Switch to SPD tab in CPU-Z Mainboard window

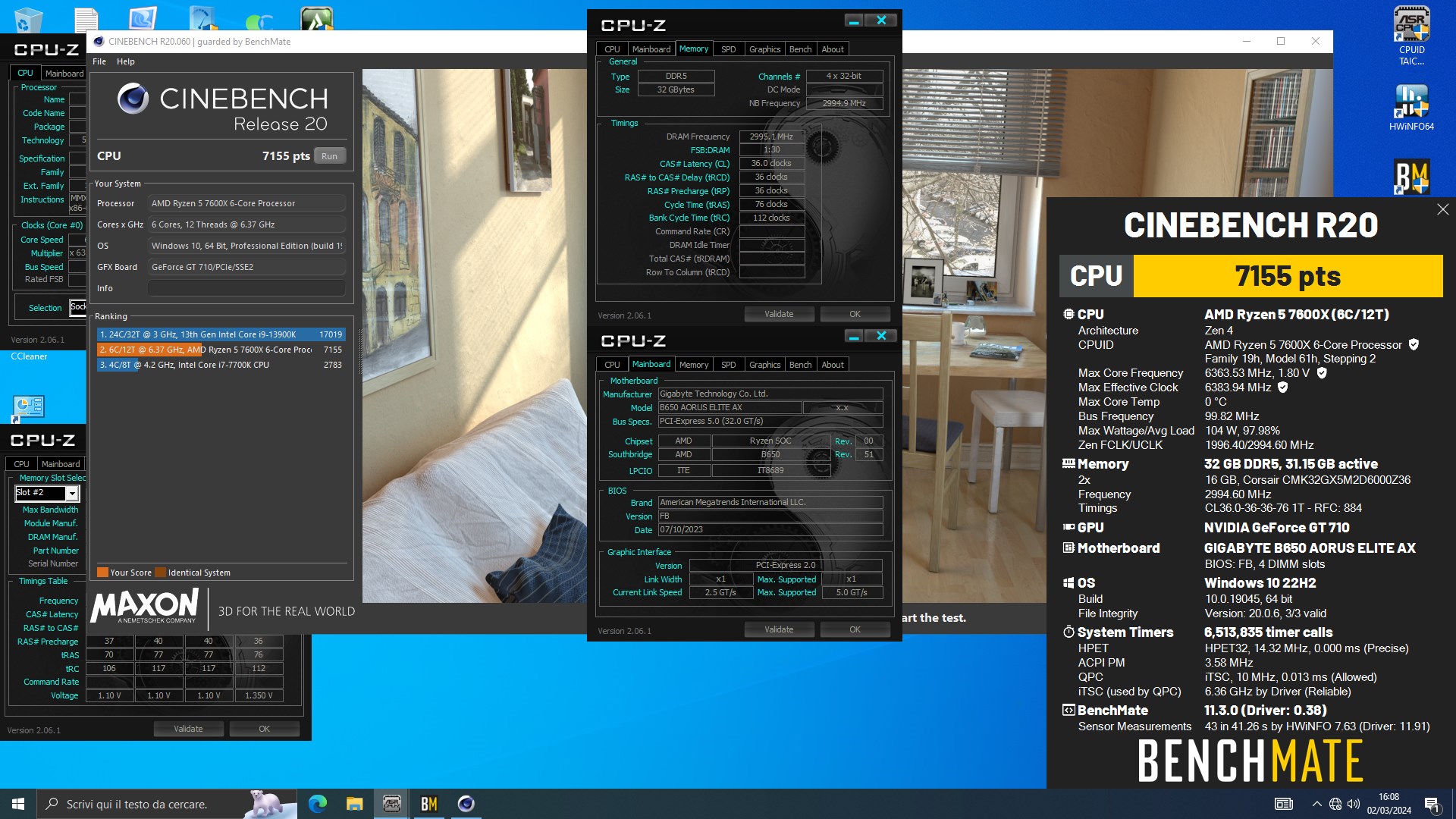[728, 365]
